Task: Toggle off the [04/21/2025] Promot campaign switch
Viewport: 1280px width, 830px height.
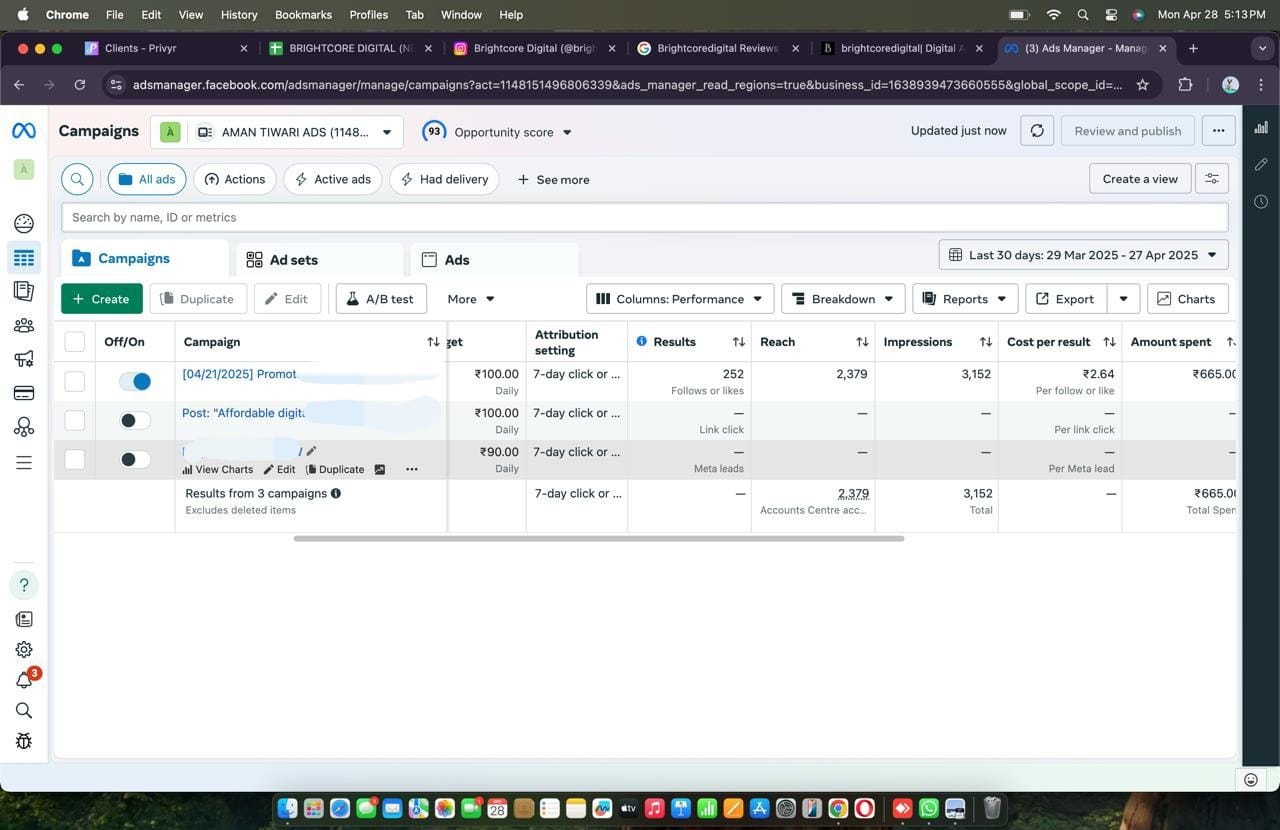Action: pos(135,381)
